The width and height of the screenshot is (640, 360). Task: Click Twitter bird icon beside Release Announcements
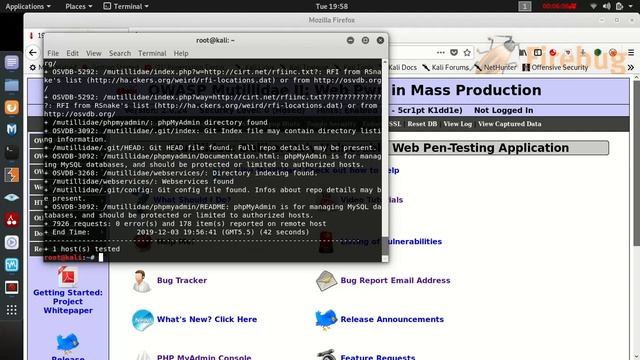[x=326, y=320]
